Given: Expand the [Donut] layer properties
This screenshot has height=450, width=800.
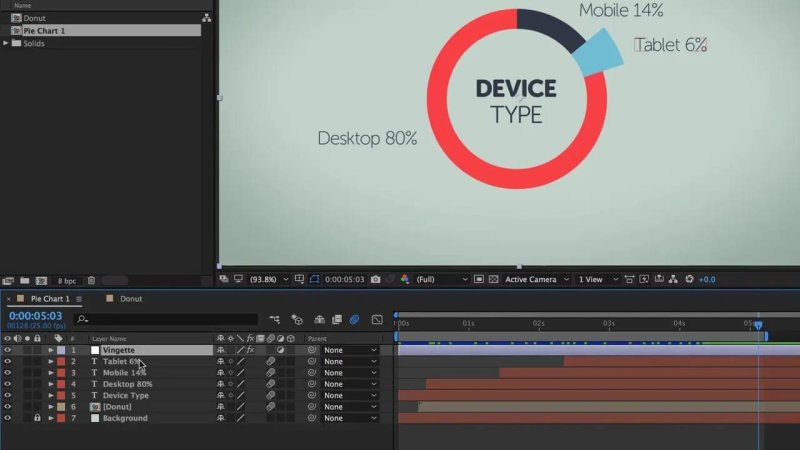Looking at the screenshot, I should 51,407.
